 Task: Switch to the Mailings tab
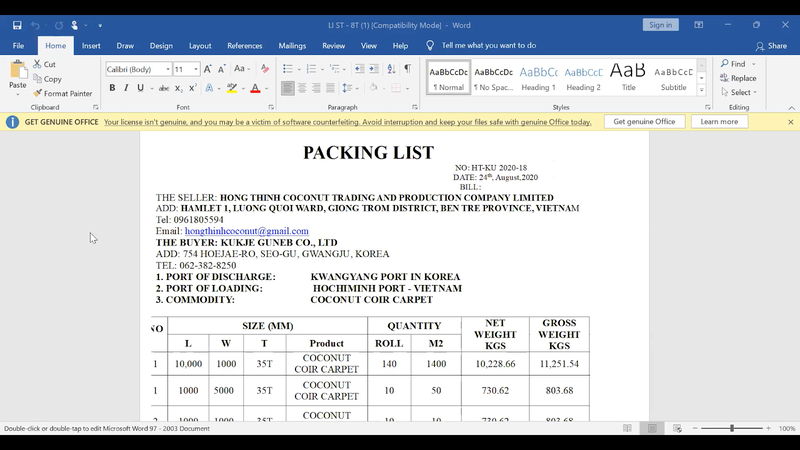tap(292, 45)
